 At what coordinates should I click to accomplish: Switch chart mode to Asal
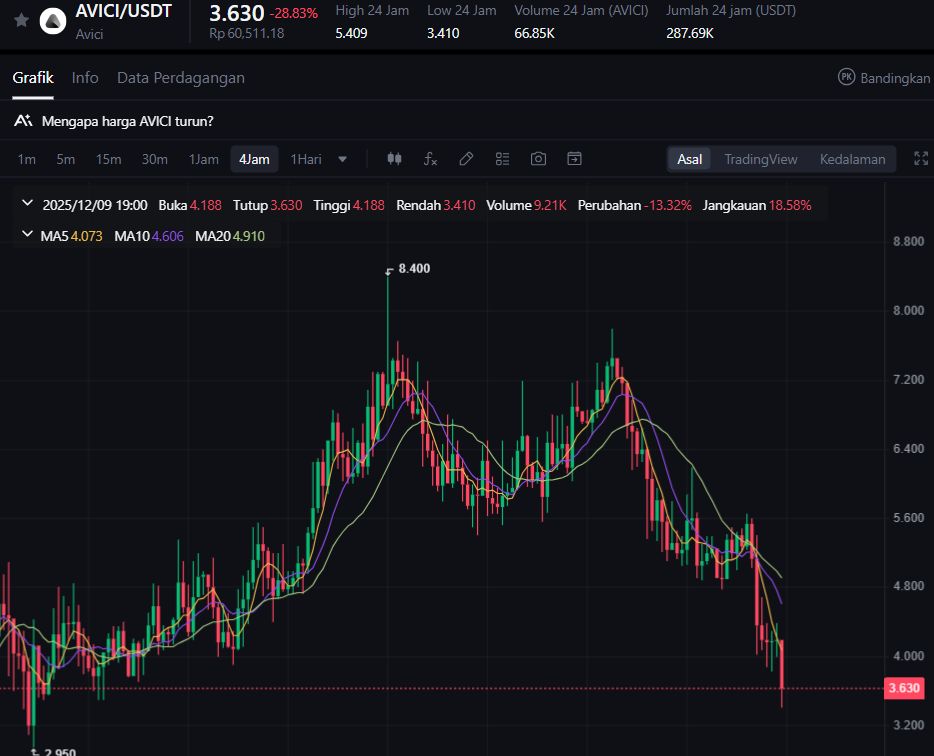pos(689,159)
